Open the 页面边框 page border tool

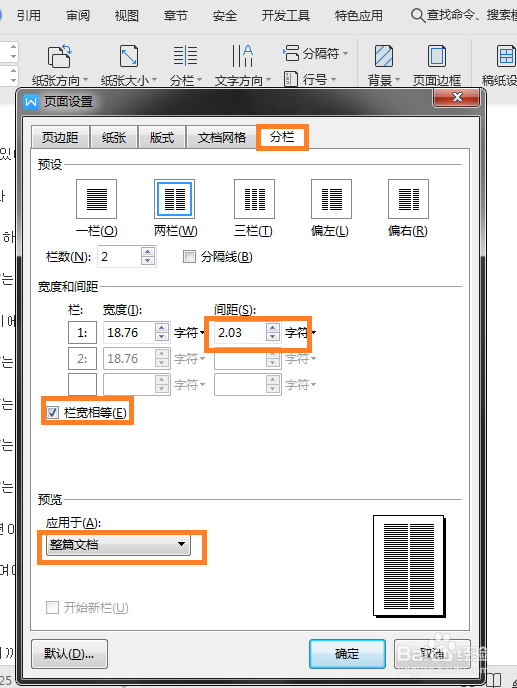[437, 65]
